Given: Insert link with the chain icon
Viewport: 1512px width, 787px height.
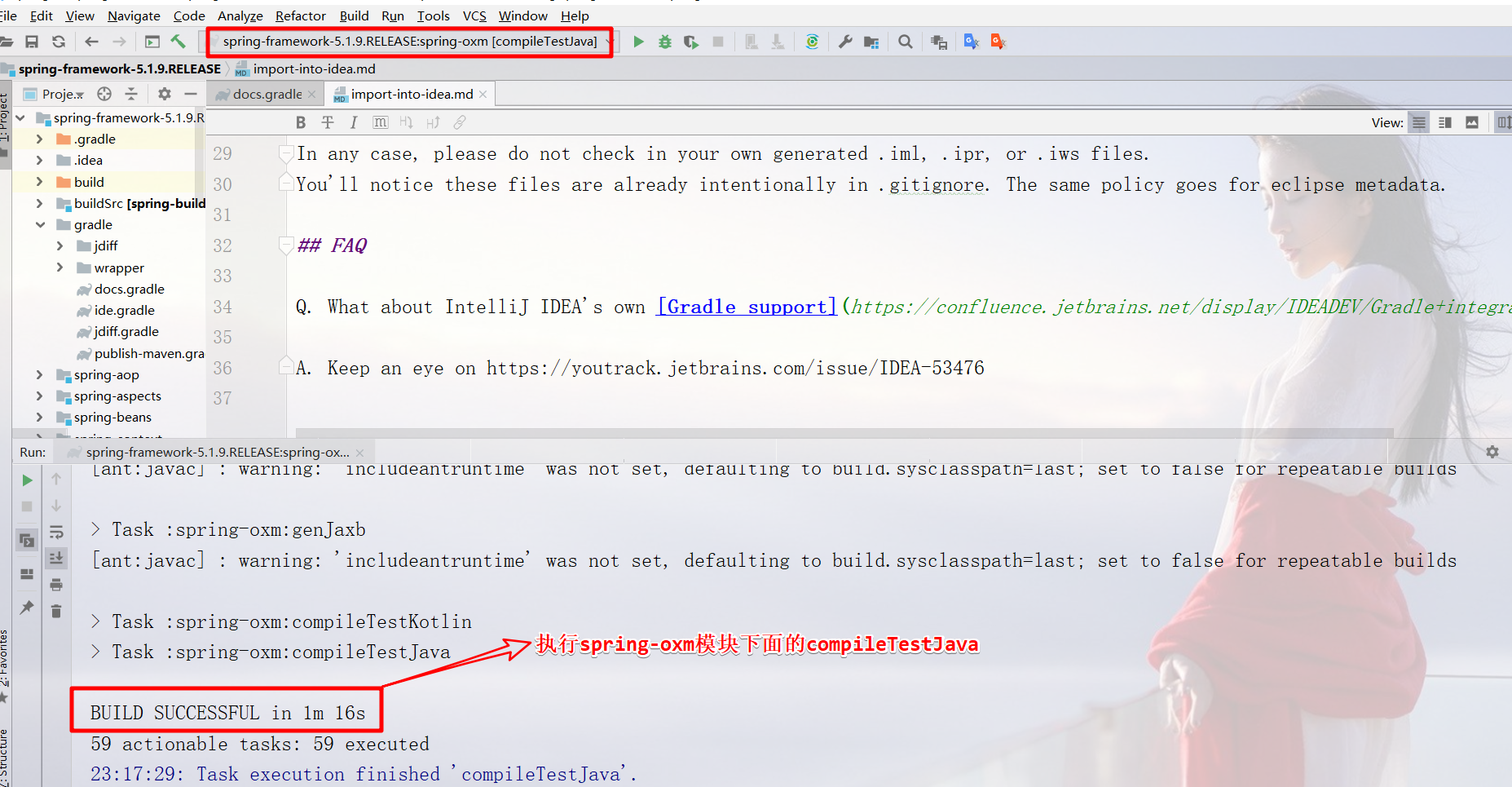Looking at the screenshot, I should (x=460, y=122).
